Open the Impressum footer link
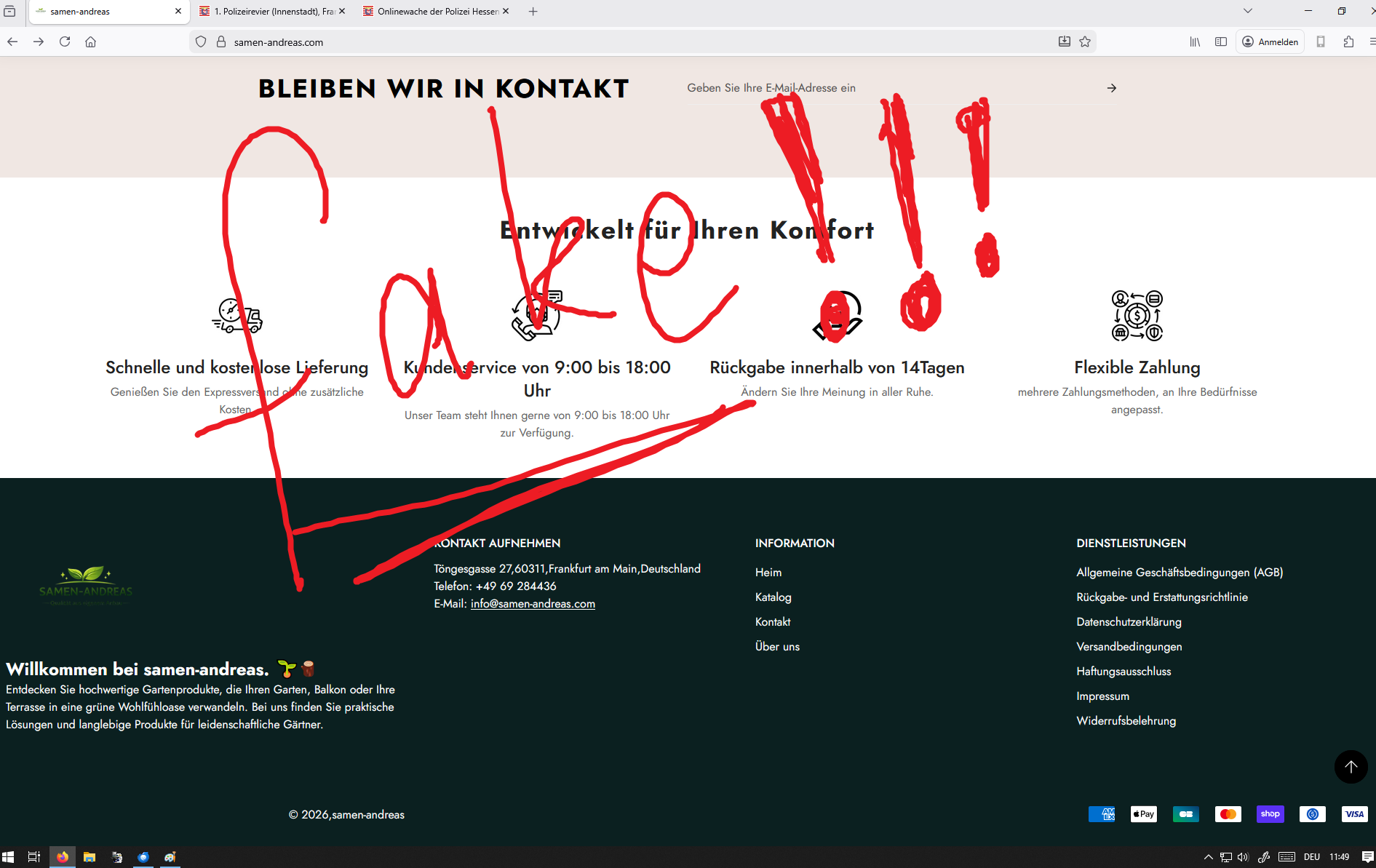Viewport: 1376px width, 868px height. coord(1102,696)
